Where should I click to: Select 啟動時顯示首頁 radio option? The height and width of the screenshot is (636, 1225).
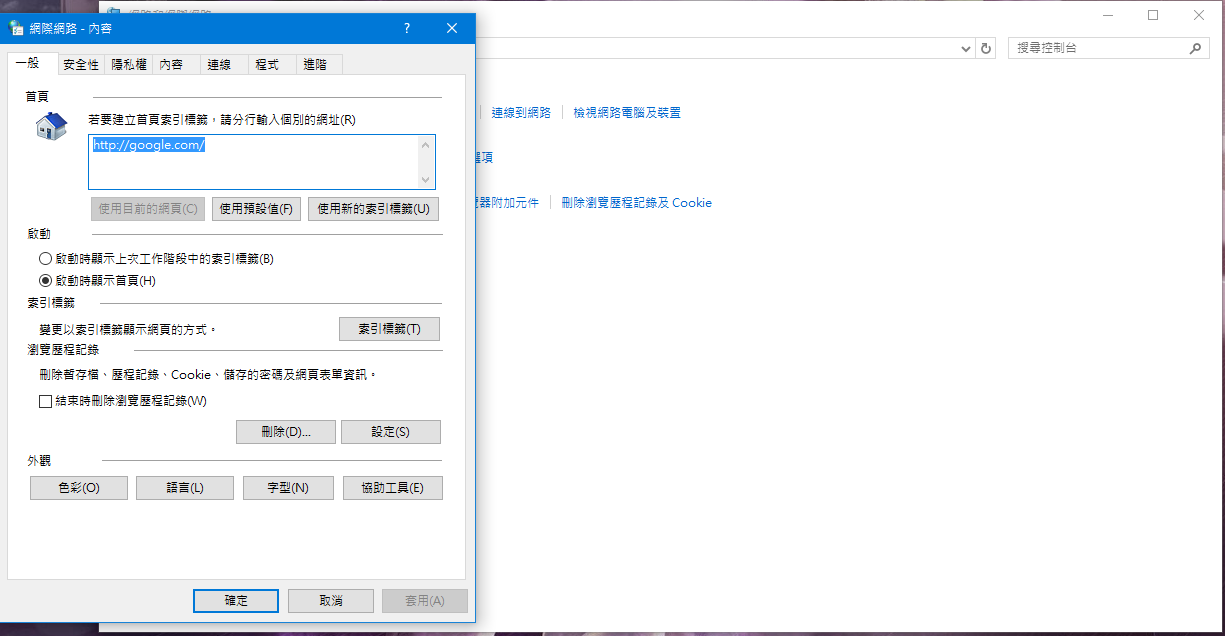pos(45,281)
